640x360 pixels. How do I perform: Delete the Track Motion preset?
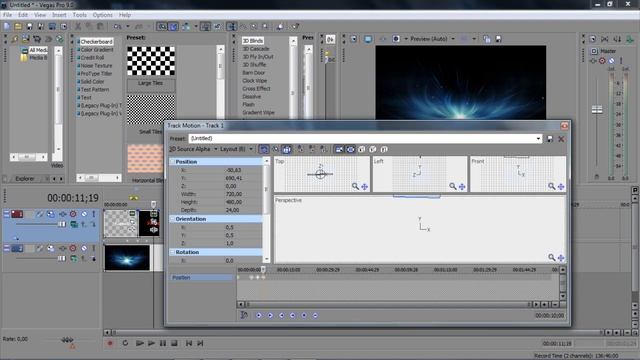[561, 139]
